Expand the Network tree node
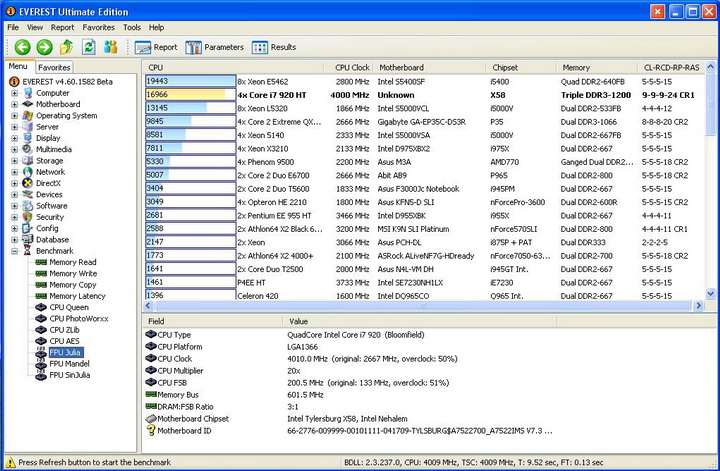Screen dimensions: 720x471 pyautogui.click(x=14, y=172)
